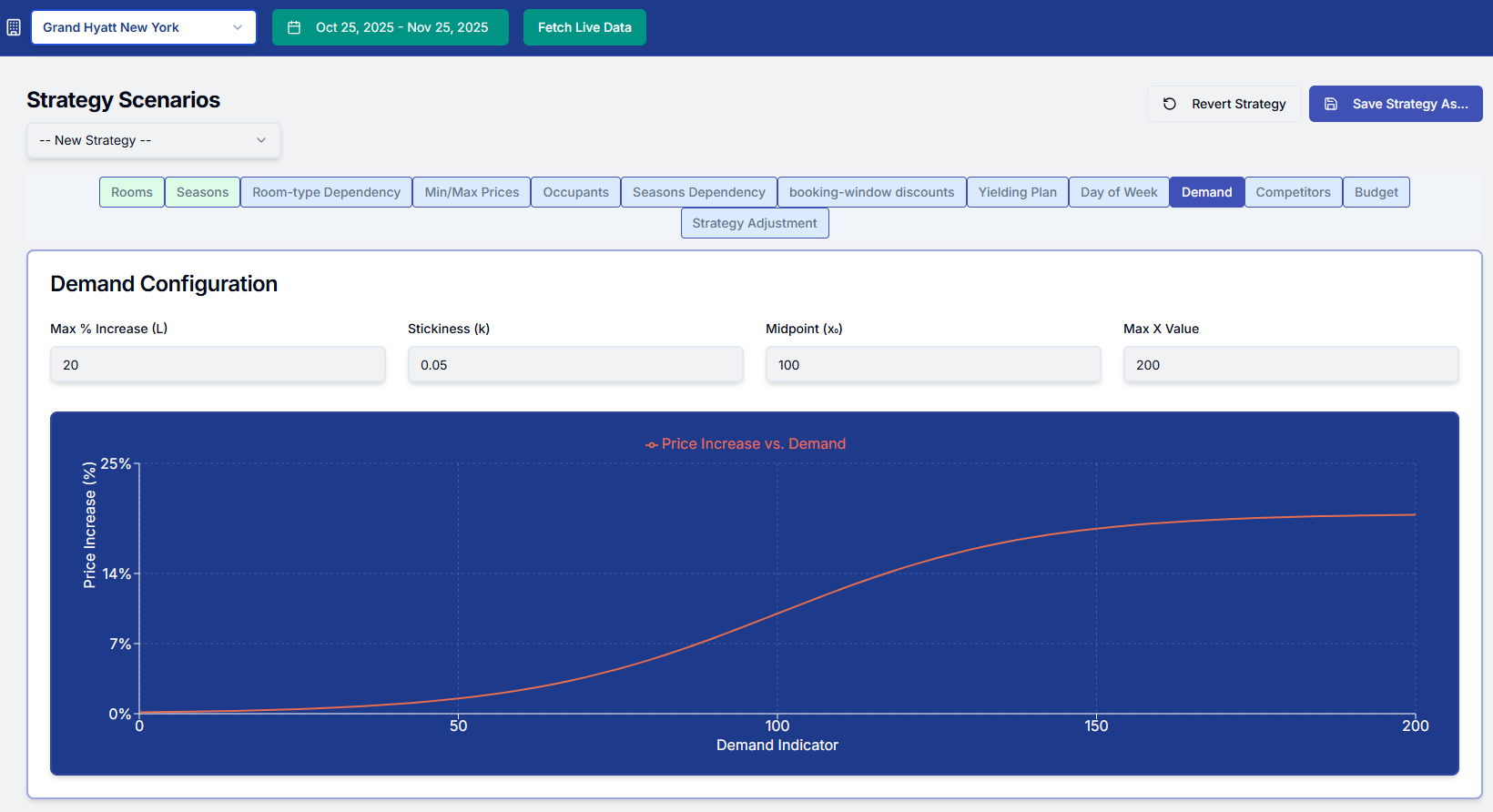Go to Strategy Adjustment tab
This screenshot has width=1493, height=812.
[x=755, y=223]
